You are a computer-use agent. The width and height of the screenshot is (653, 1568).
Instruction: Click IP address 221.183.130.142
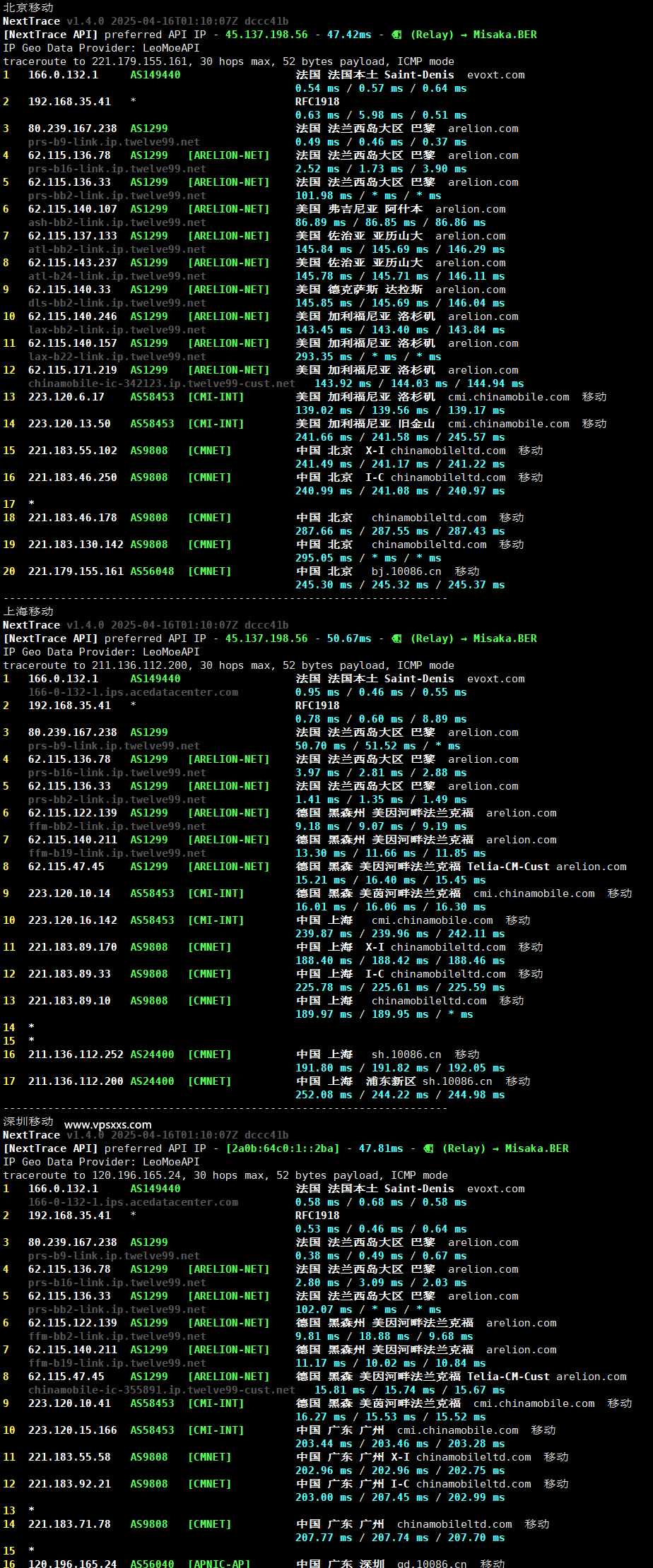click(x=76, y=545)
